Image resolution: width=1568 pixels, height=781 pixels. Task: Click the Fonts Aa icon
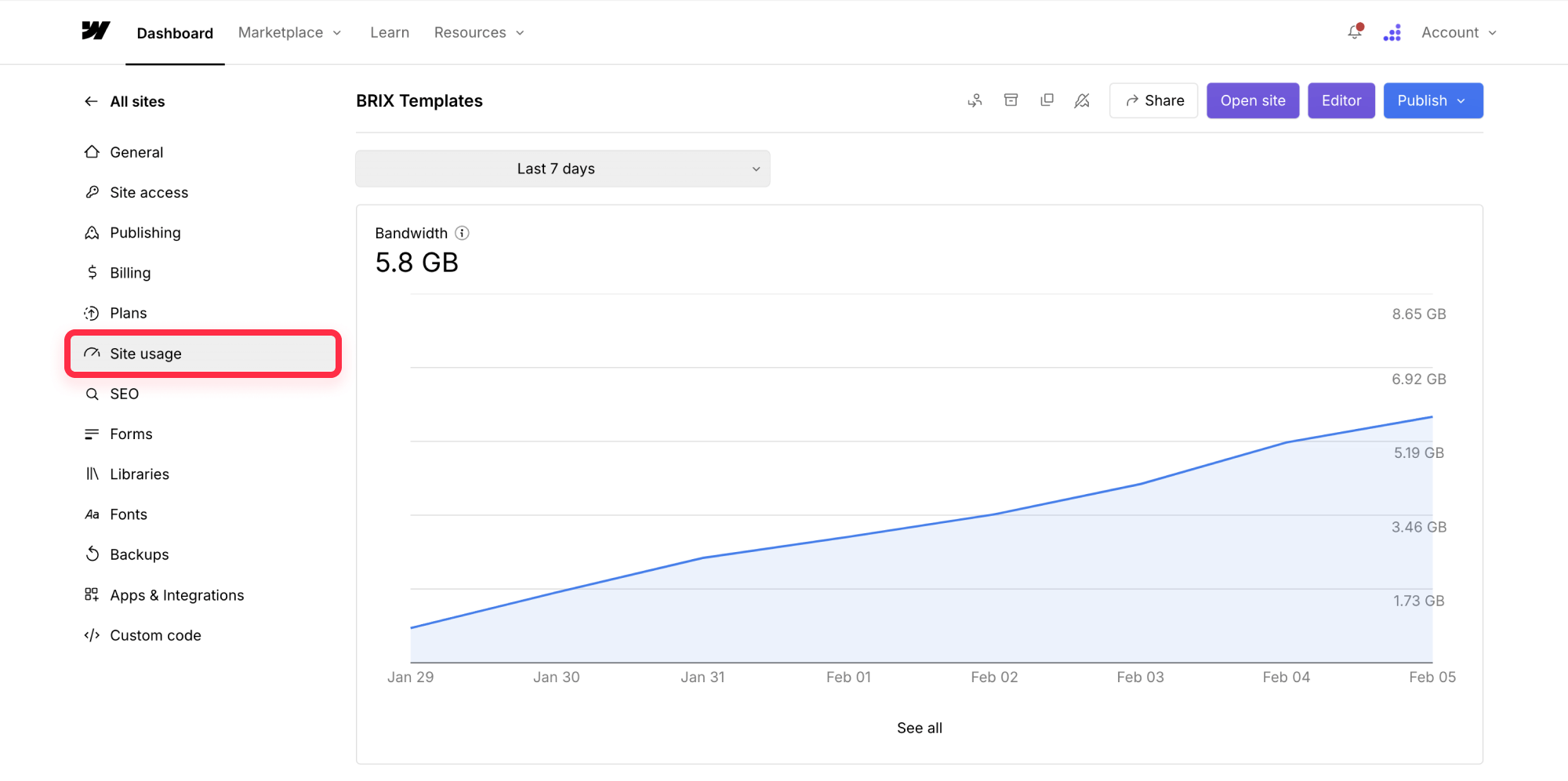[x=92, y=514]
